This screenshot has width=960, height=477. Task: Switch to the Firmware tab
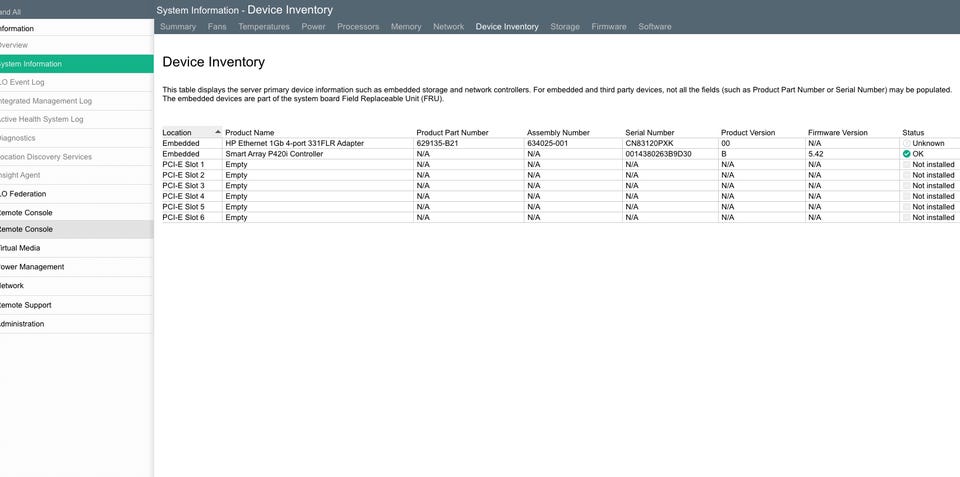(609, 26)
